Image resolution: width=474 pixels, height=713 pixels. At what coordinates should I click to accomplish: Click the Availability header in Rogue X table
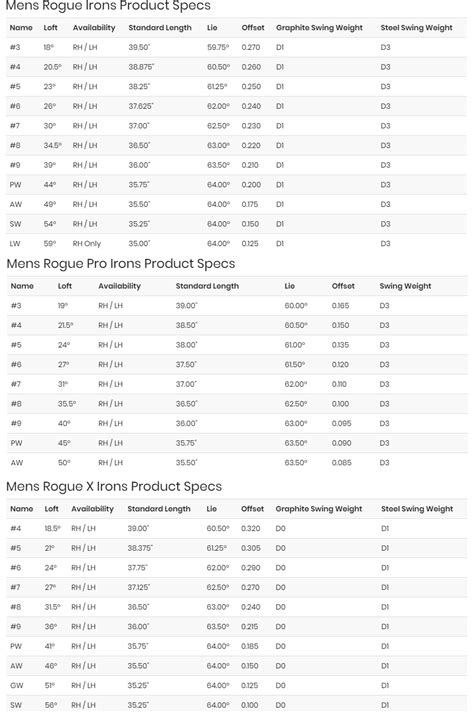pos(92,509)
